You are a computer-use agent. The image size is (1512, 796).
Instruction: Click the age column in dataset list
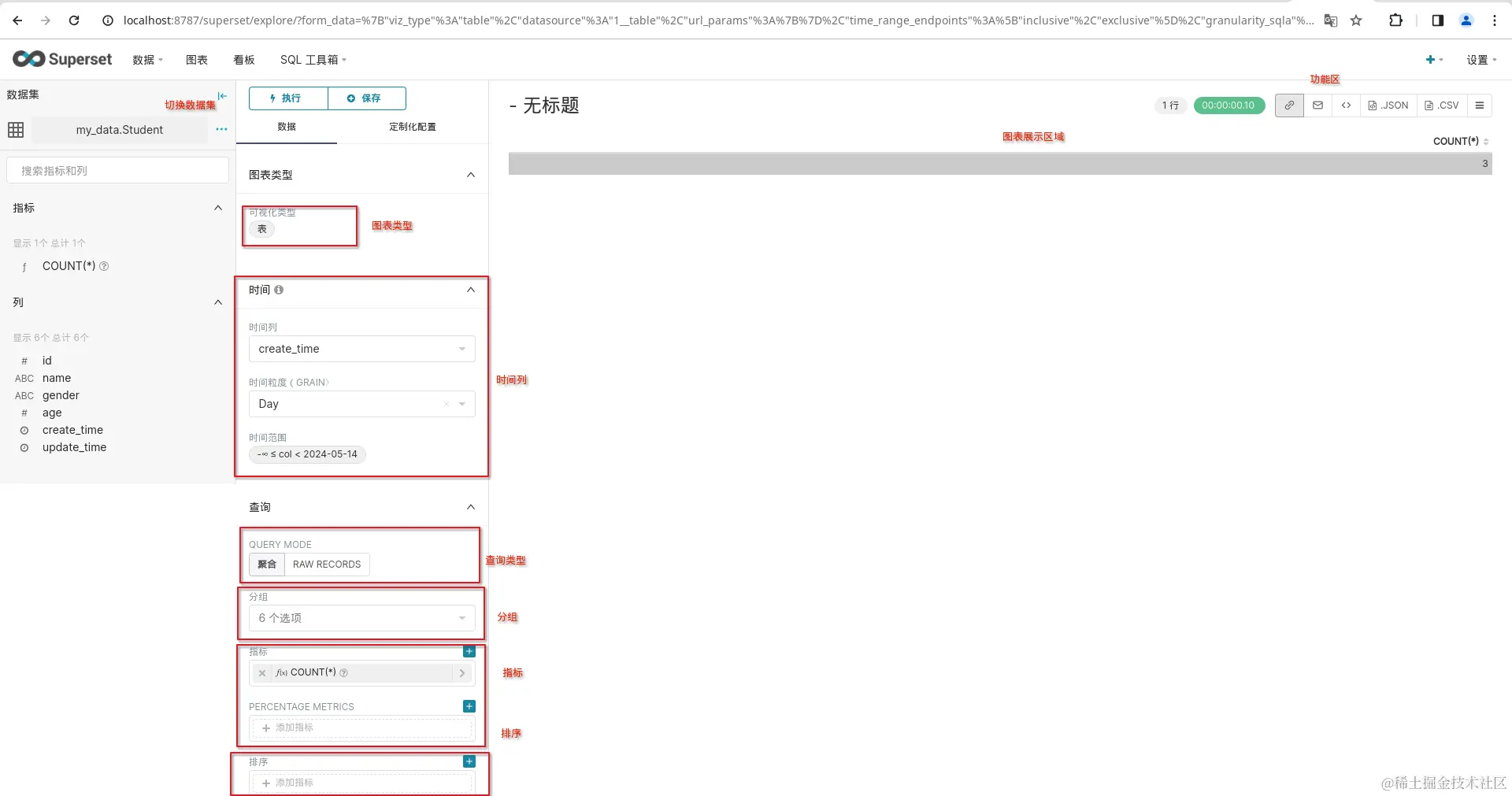[52, 413]
